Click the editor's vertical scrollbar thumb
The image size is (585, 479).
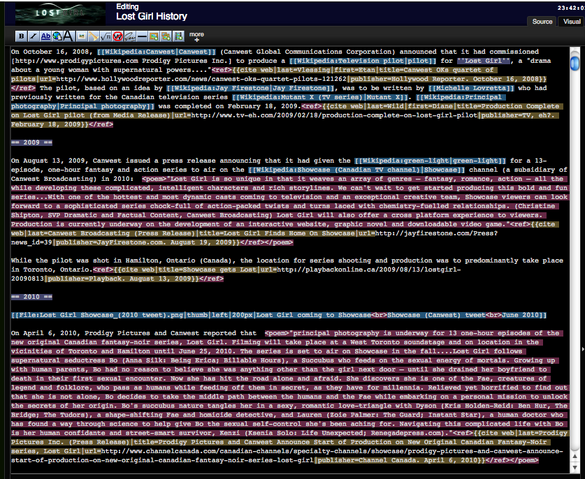tap(575, 62)
